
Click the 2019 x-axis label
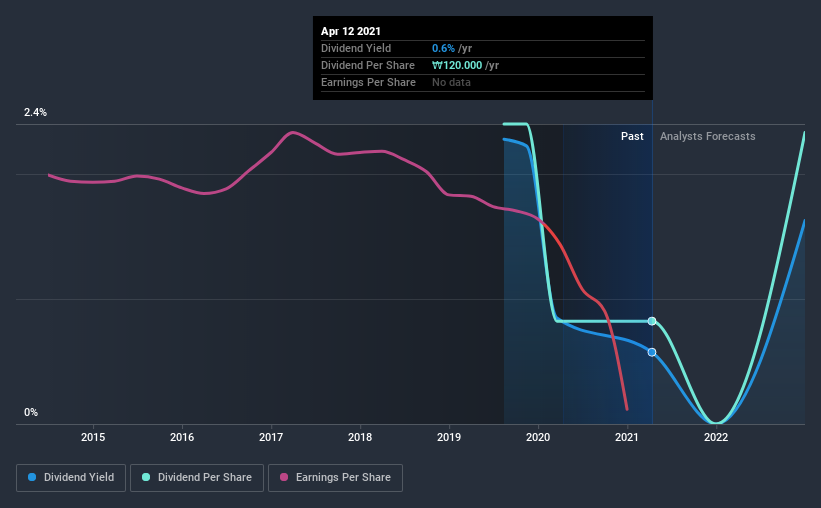(449, 437)
